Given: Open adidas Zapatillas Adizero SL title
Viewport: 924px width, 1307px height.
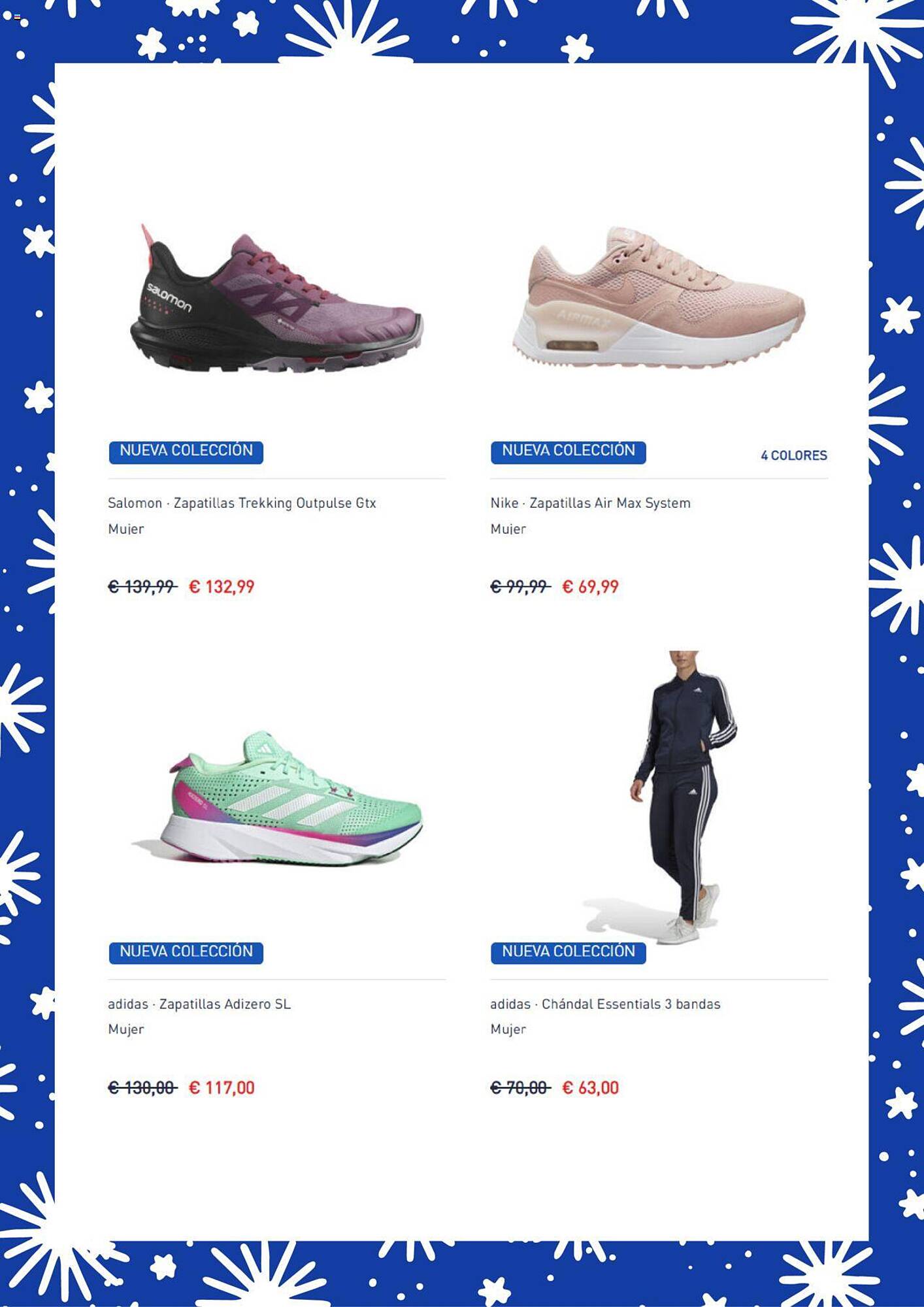Looking at the screenshot, I should pos(199,1004).
